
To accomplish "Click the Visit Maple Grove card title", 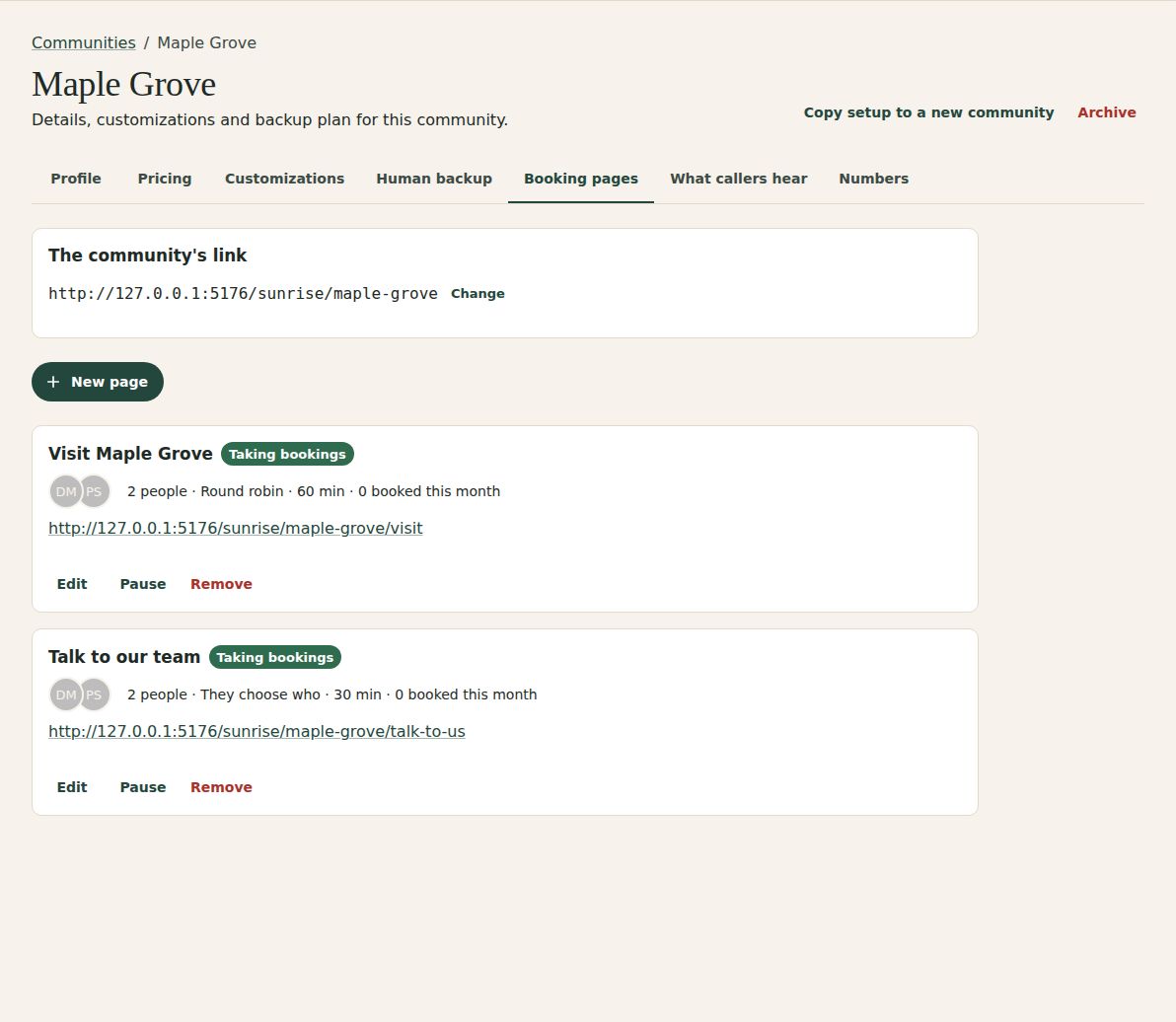I will coord(130,454).
